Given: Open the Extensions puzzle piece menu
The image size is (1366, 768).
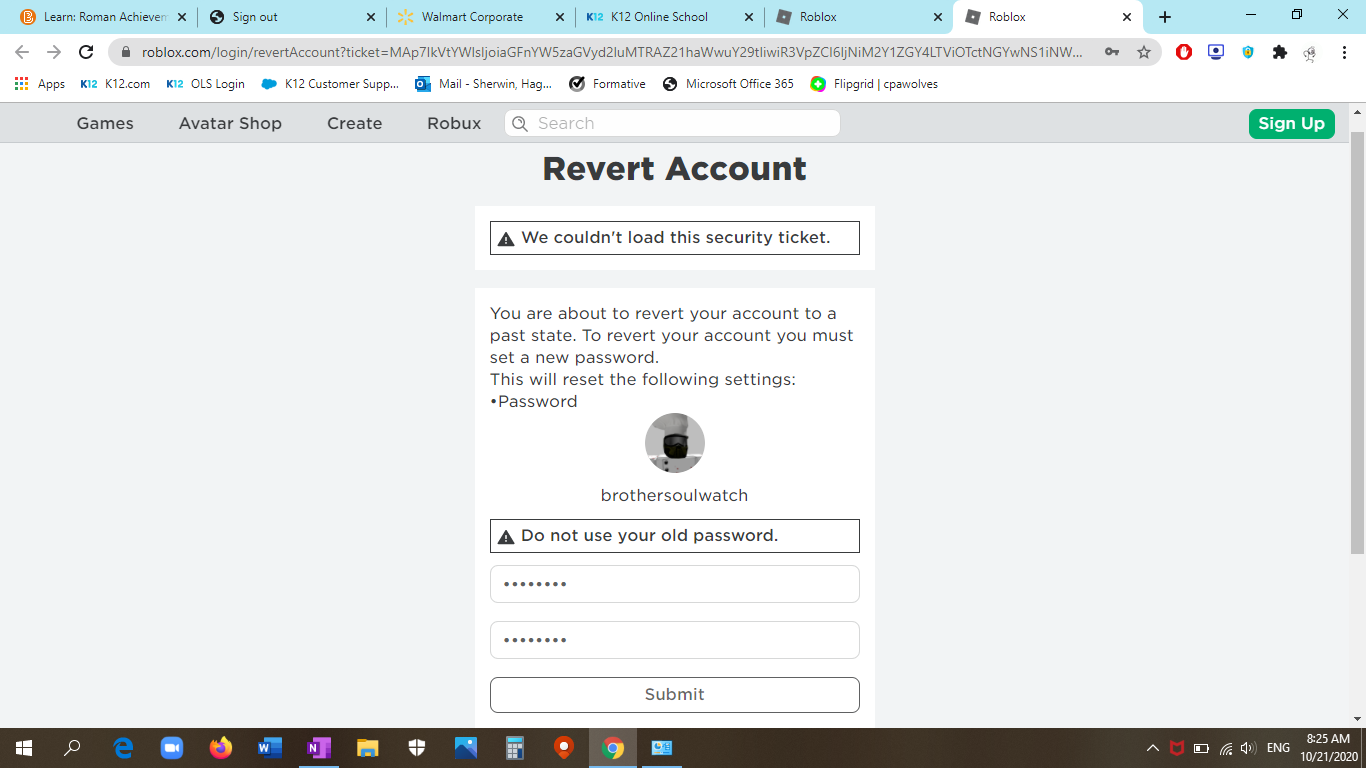Looking at the screenshot, I should pos(1280,52).
